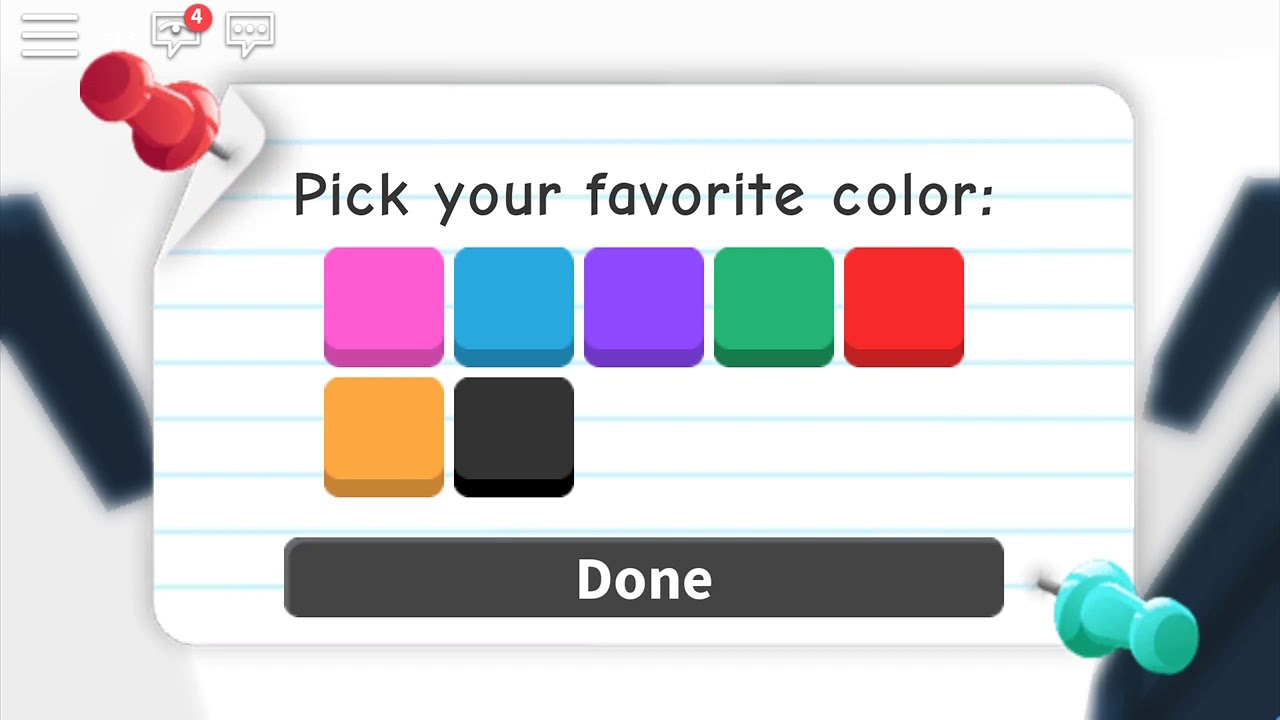This screenshot has width=1280, height=720.
Task: Choose the purple color square
Action: click(x=644, y=307)
